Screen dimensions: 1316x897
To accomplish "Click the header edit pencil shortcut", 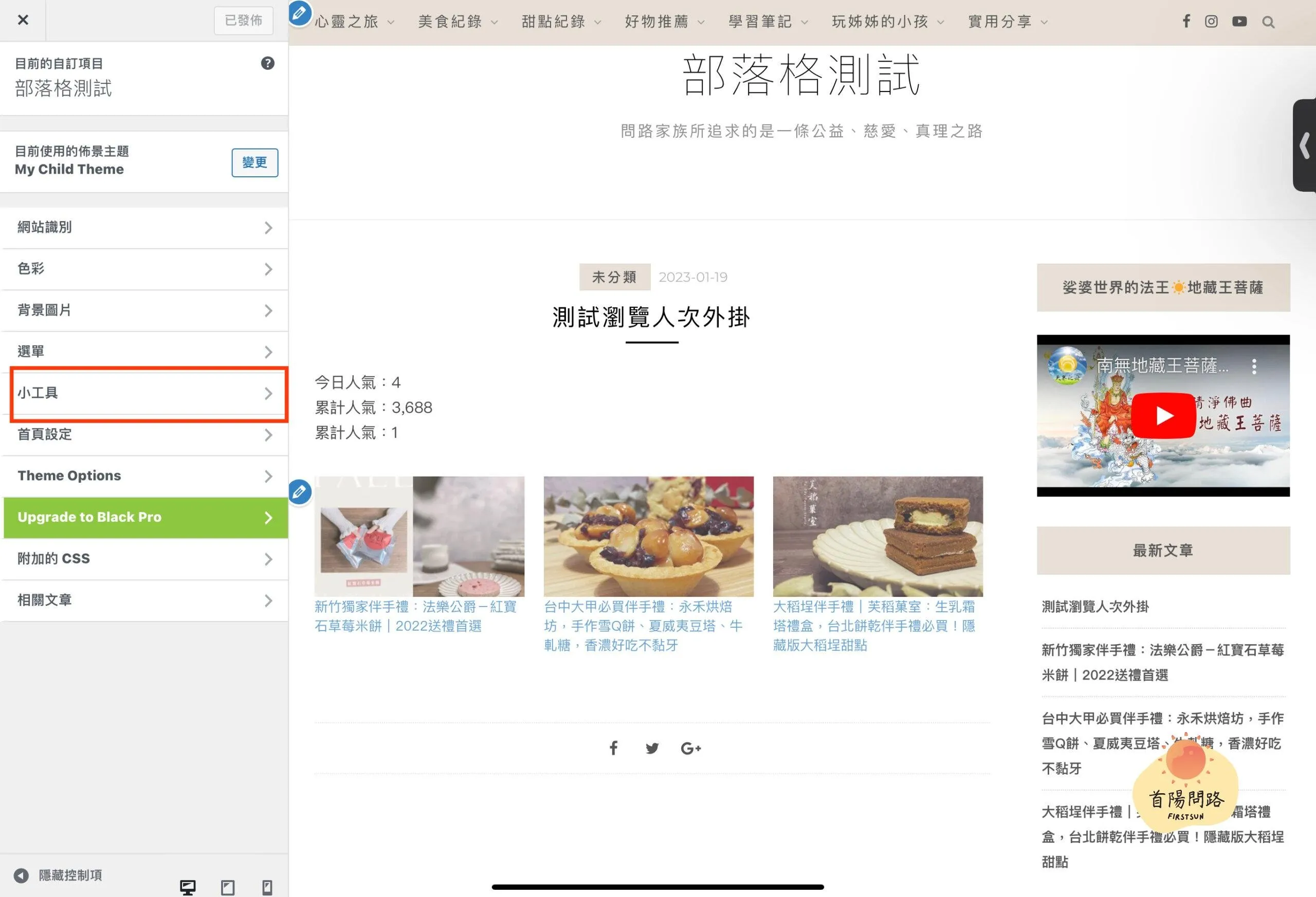I will click(300, 13).
